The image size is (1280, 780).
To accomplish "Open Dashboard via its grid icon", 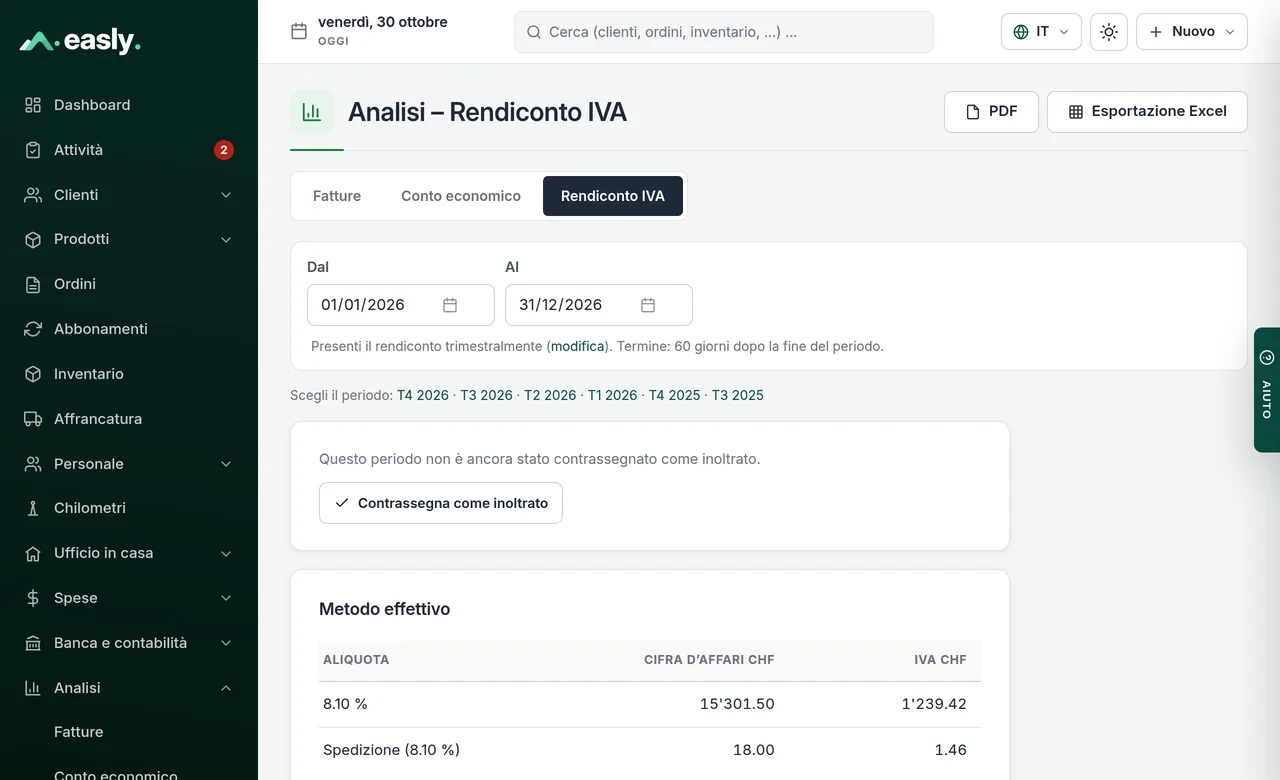I will (33, 105).
